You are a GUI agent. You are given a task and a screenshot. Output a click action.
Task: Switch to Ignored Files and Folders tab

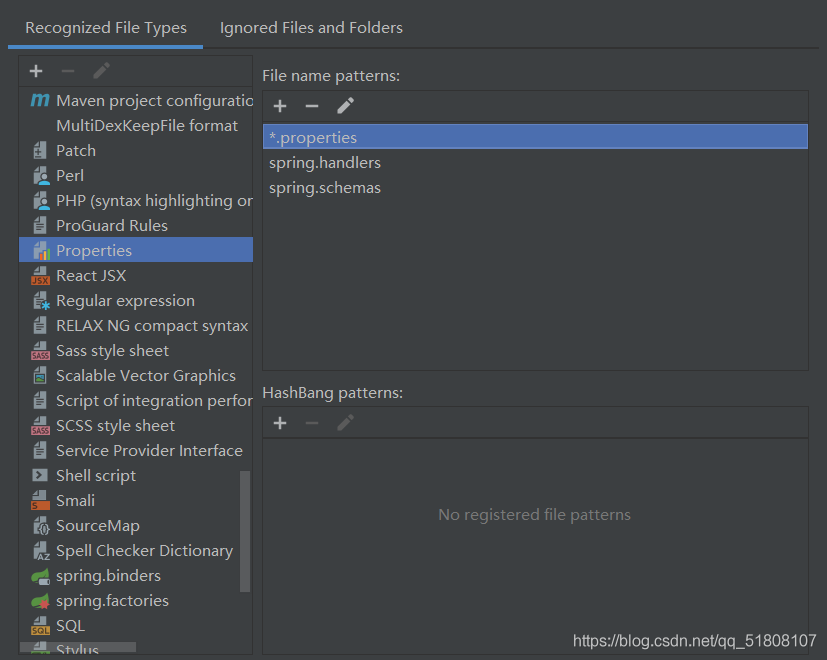click(x=311, y=28)
